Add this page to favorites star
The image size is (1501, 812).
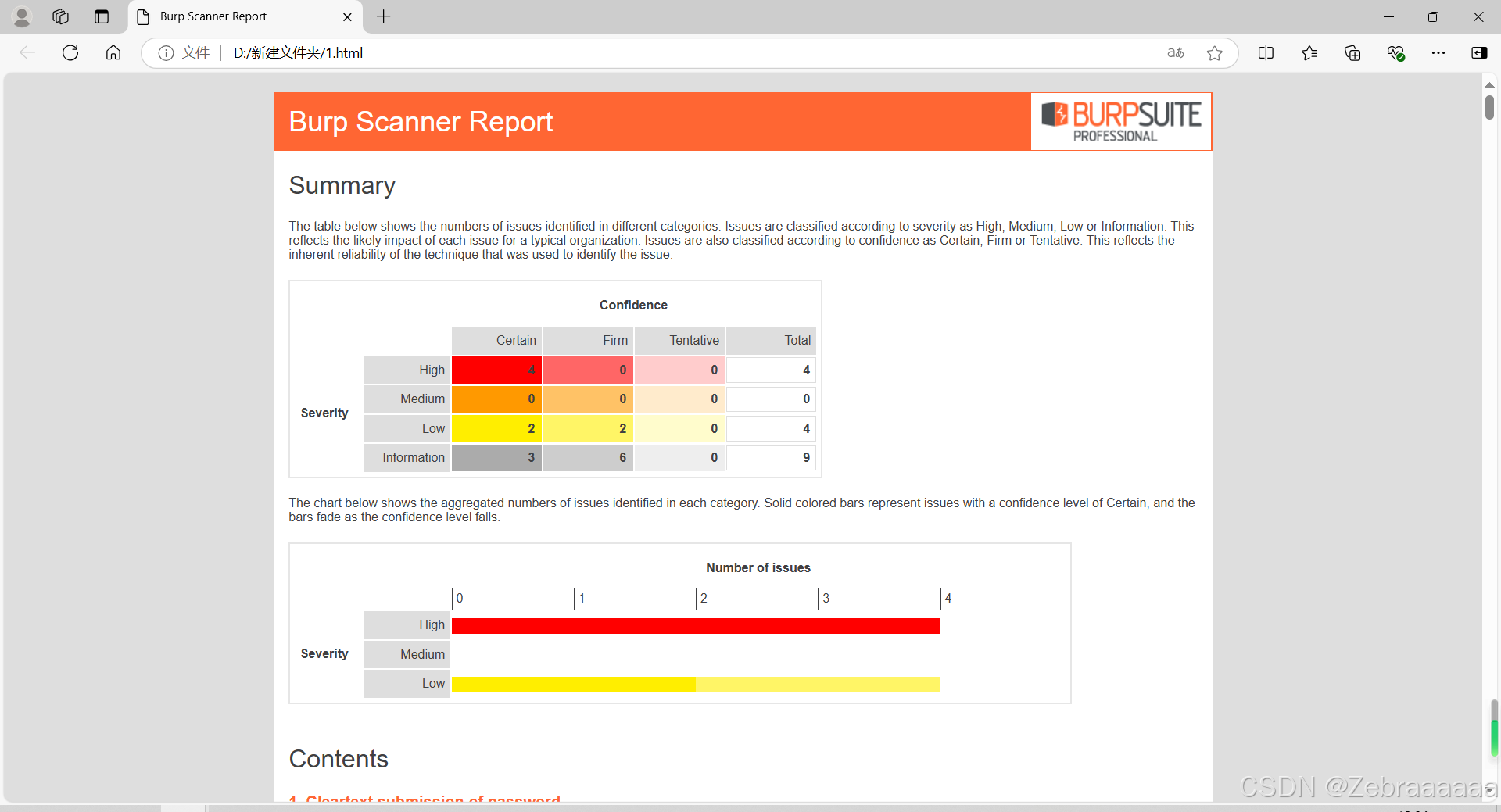coord(1214,52)
